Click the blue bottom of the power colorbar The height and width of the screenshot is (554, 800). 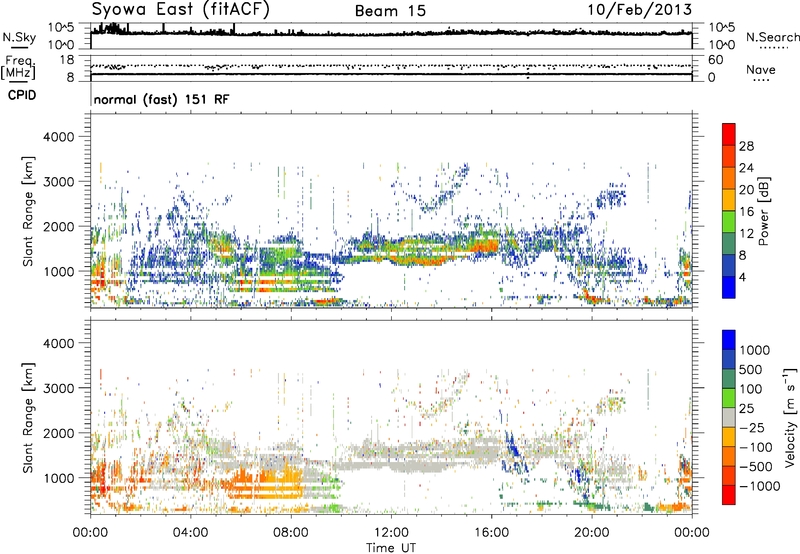[729, 287]
